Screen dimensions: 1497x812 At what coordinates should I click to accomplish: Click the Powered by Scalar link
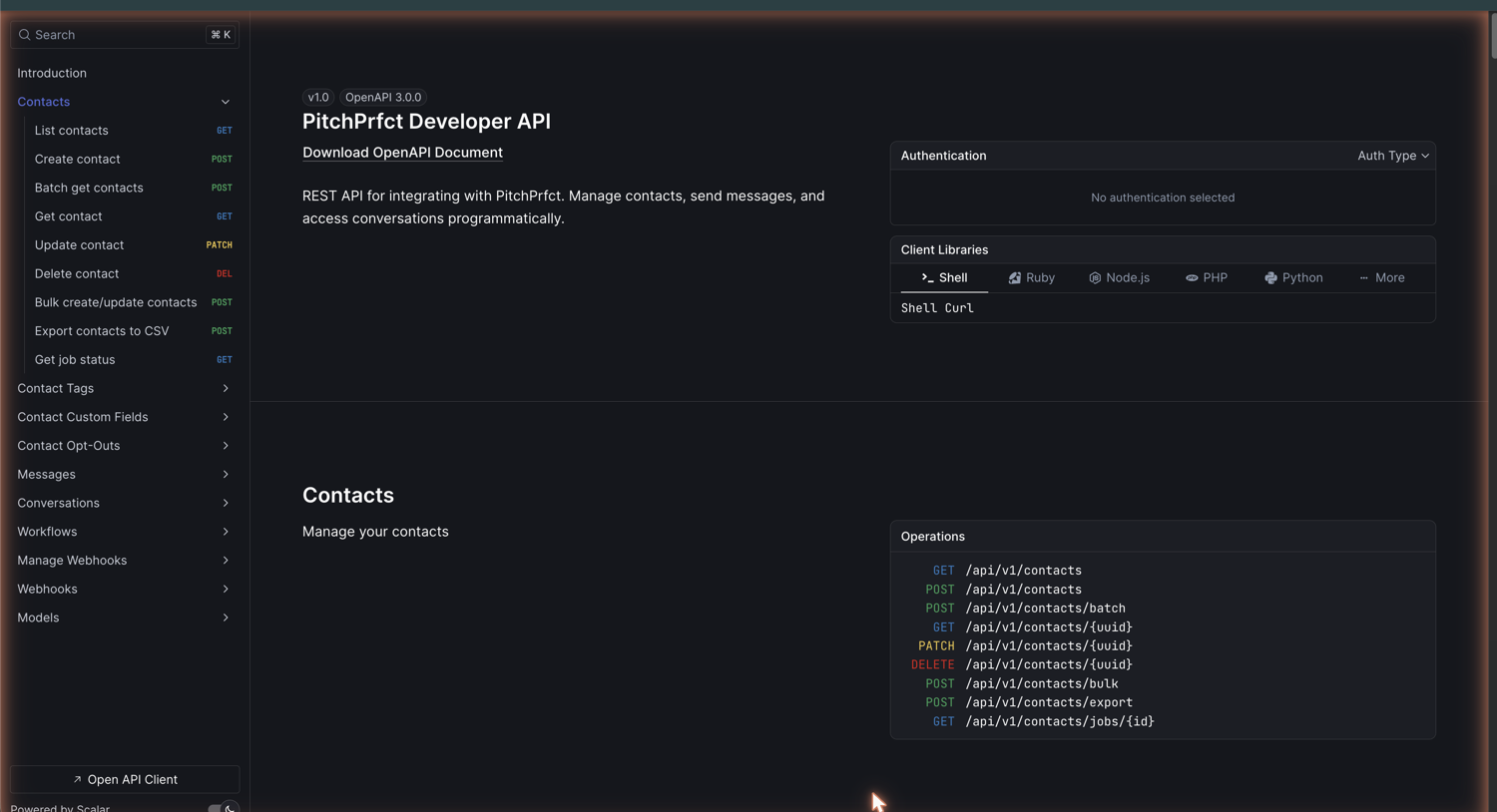point(60,807)
